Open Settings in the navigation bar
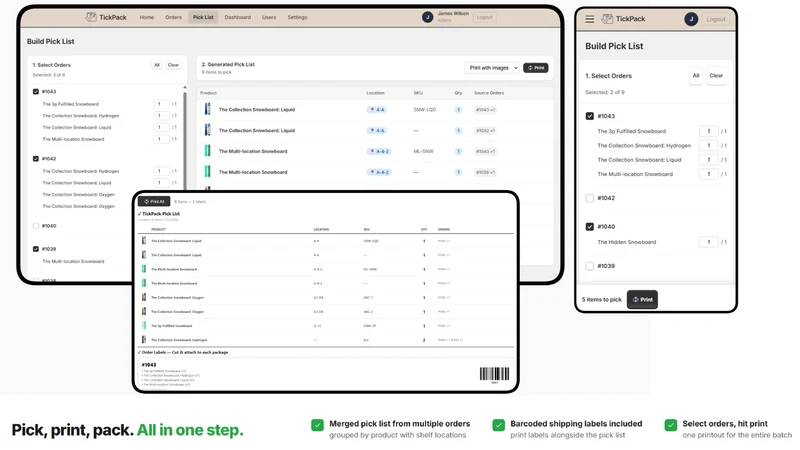Image resolution: width=800 pixels, height=450 pixels. pos(297,17)
